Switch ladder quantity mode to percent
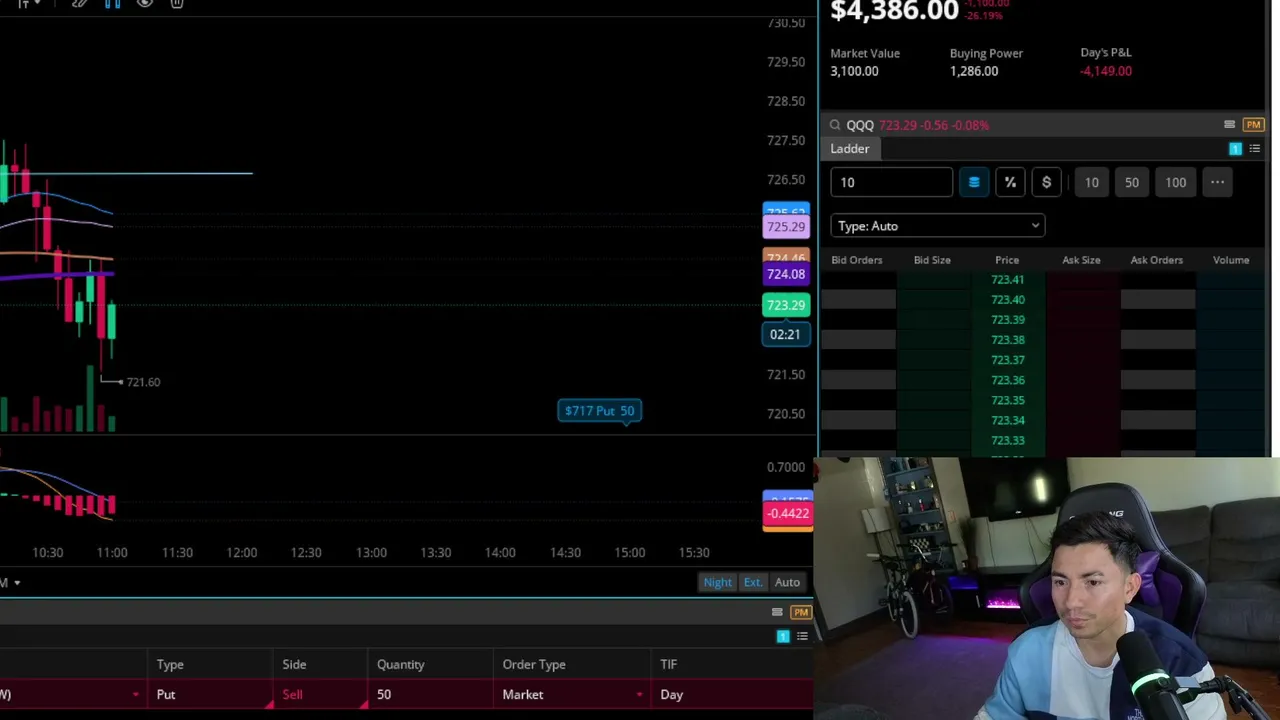Image resolution: width=1280 pixels, height=720 pixels. click(1010, 182)
